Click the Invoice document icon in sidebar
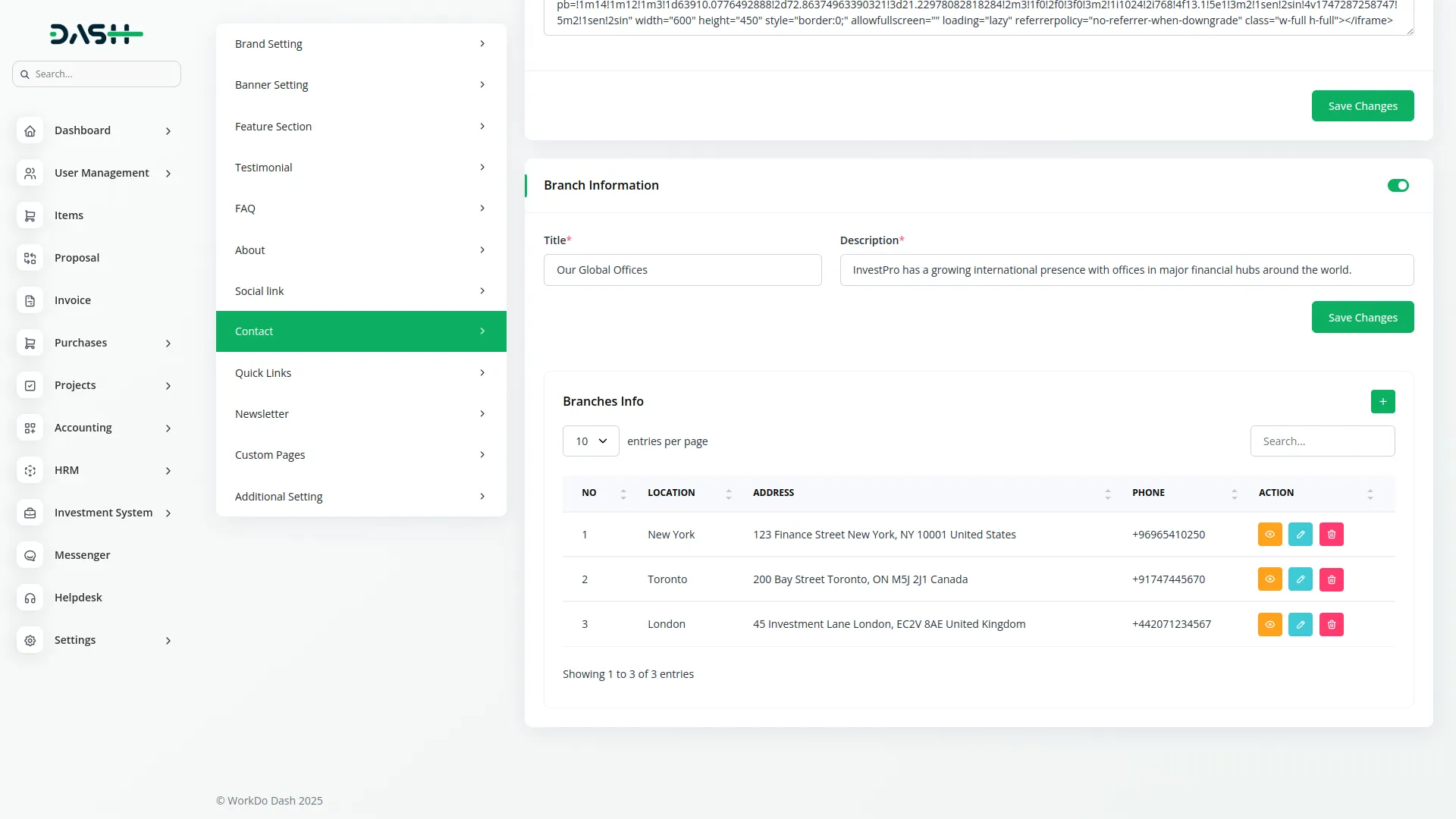 click(x=30, y=300)
